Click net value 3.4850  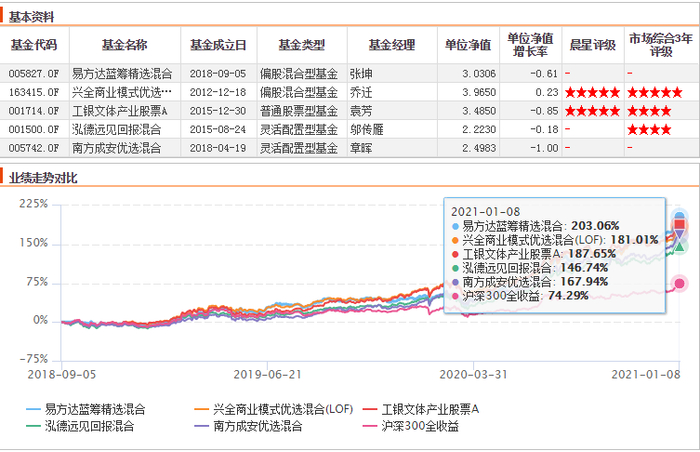(x=479, y=111)
